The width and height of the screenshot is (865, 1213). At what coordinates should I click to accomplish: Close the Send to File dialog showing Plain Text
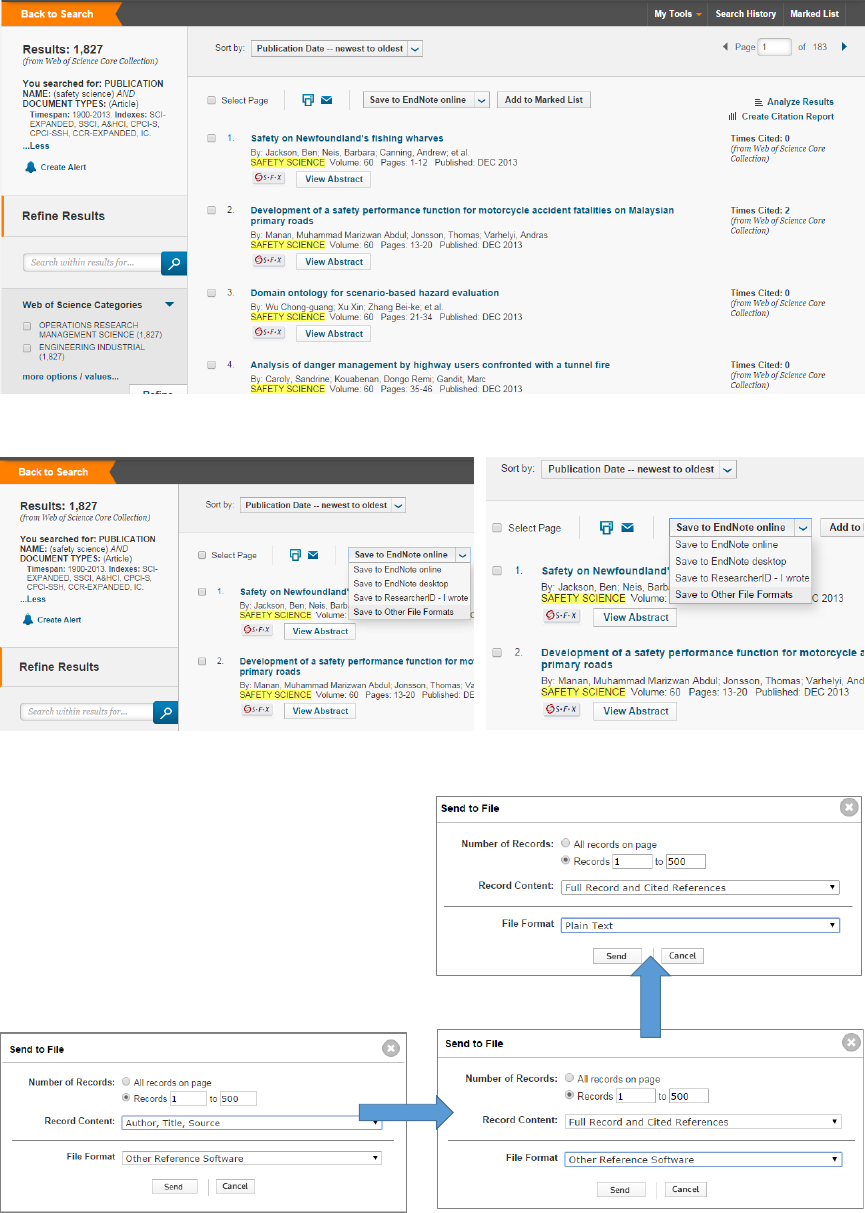click(848, 807)
